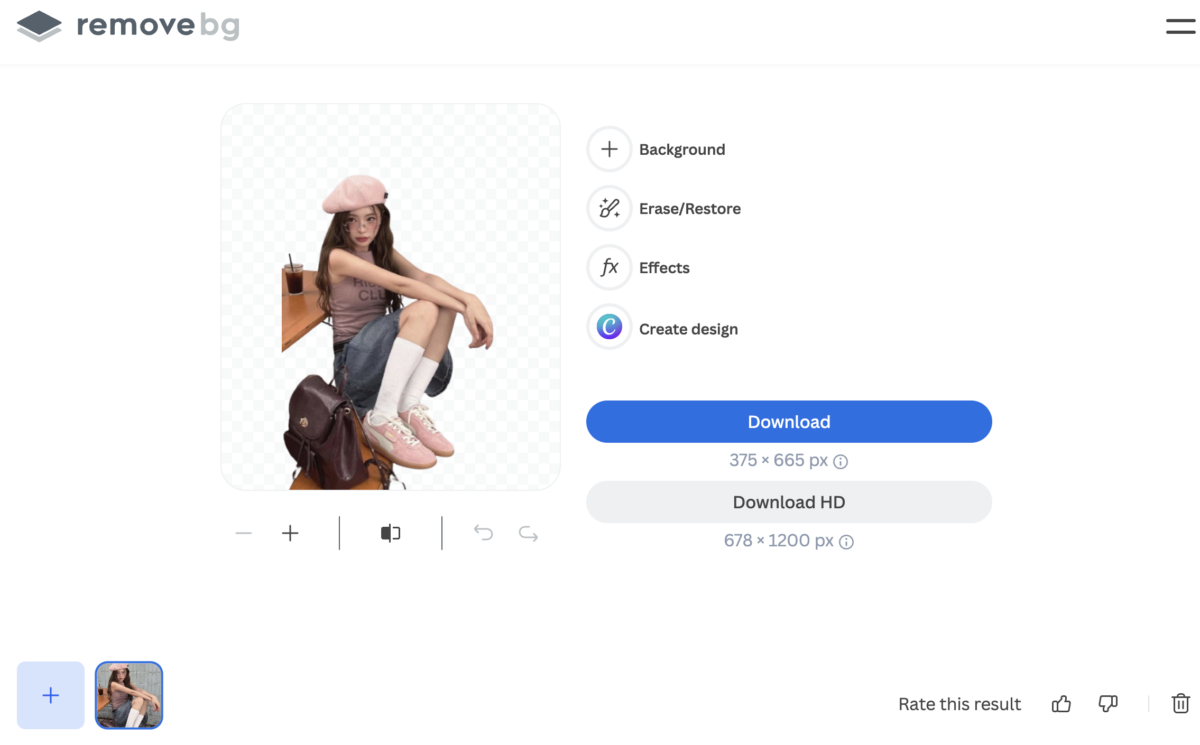Give a thumbs down rating

(x=1108, y=703)
